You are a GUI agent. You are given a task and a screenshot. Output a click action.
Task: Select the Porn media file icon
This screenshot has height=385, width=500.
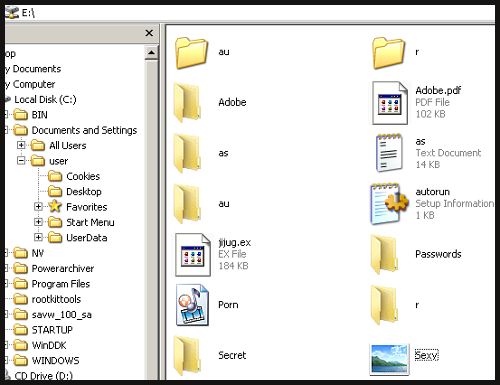tap(192, 305)
